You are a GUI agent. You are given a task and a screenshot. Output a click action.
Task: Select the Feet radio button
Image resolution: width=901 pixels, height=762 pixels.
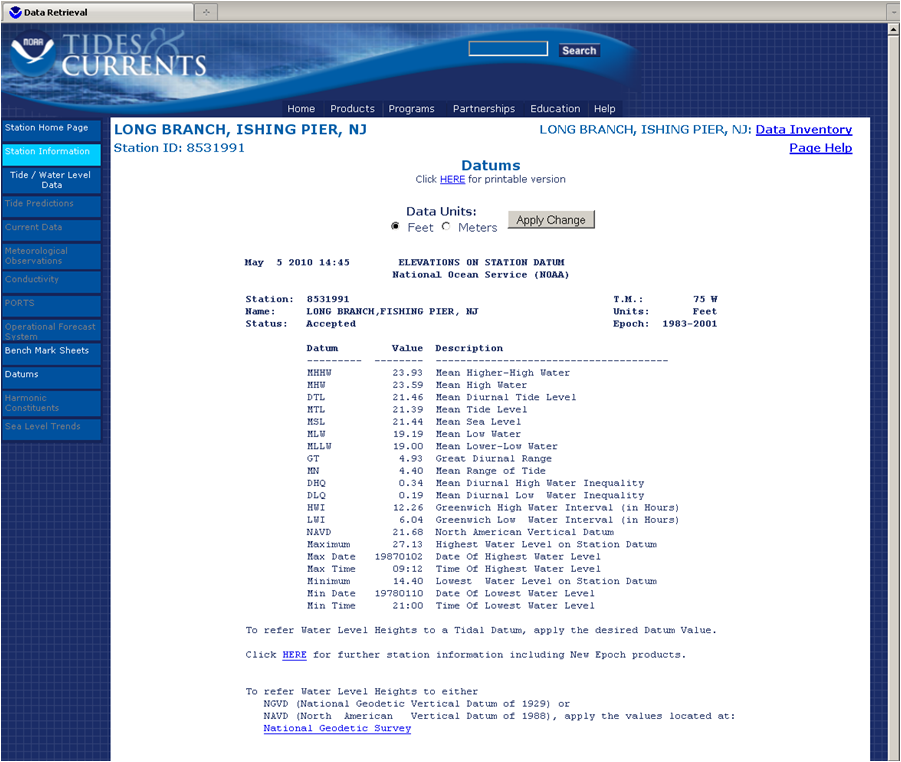tap(395, 226)
